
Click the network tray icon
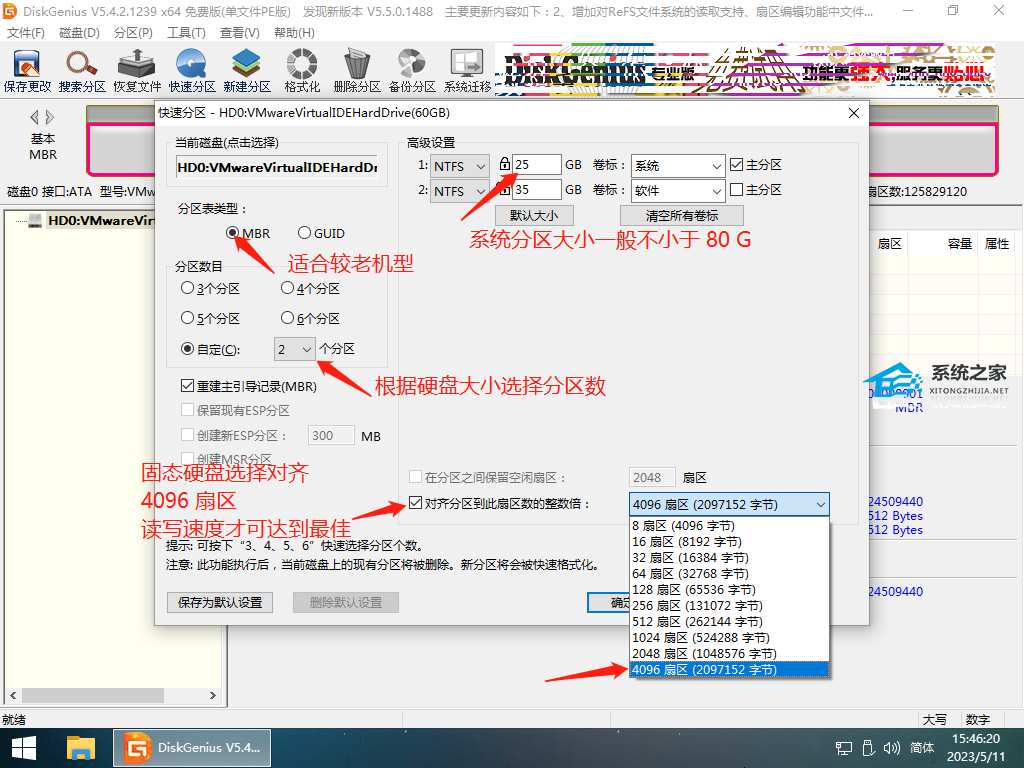pyautogui.click(x=844, y=748)
